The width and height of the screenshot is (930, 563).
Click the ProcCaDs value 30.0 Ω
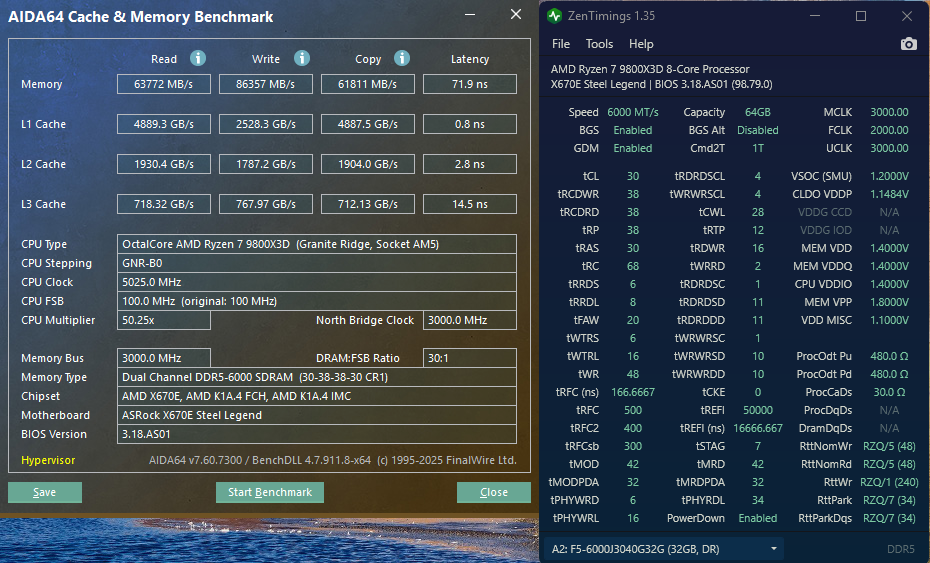point(889,392)
